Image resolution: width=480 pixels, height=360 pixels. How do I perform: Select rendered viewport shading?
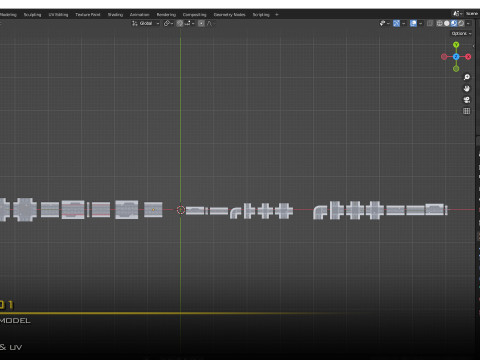(461, 23)
